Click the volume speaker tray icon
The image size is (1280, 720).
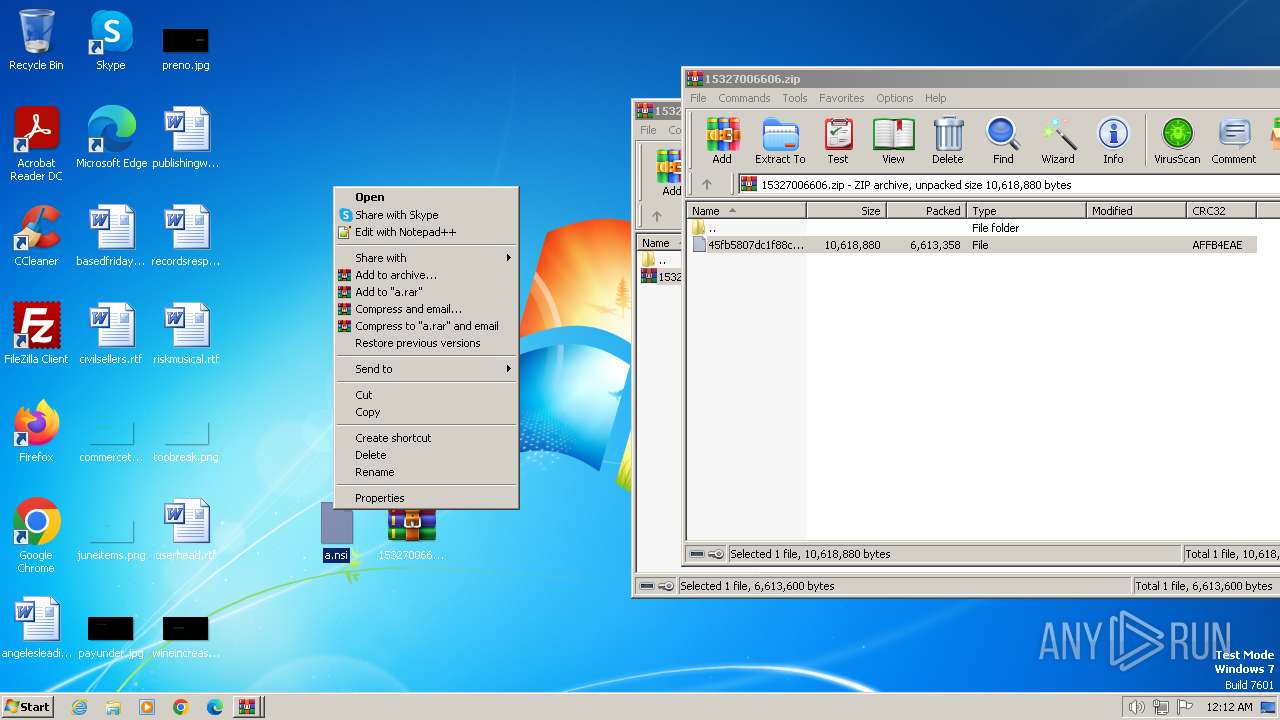tap(1136, 707)
